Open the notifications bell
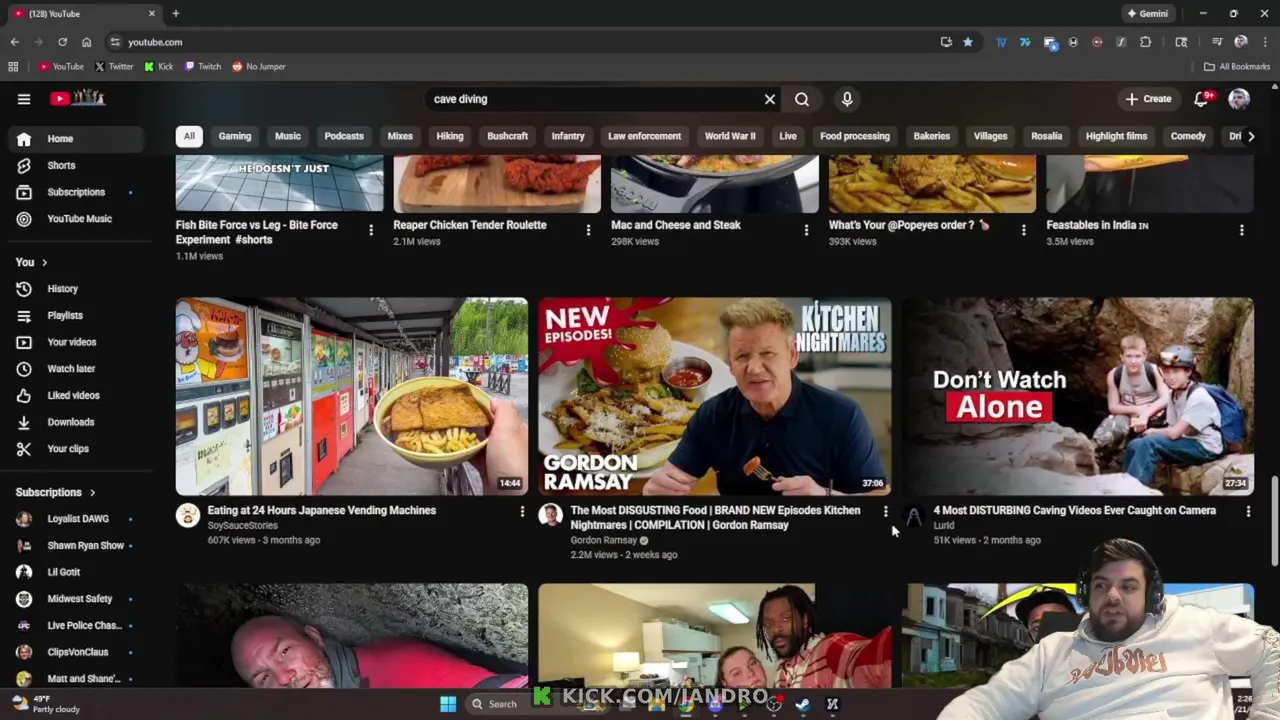1280x720 pixels. coord(1202,99)
